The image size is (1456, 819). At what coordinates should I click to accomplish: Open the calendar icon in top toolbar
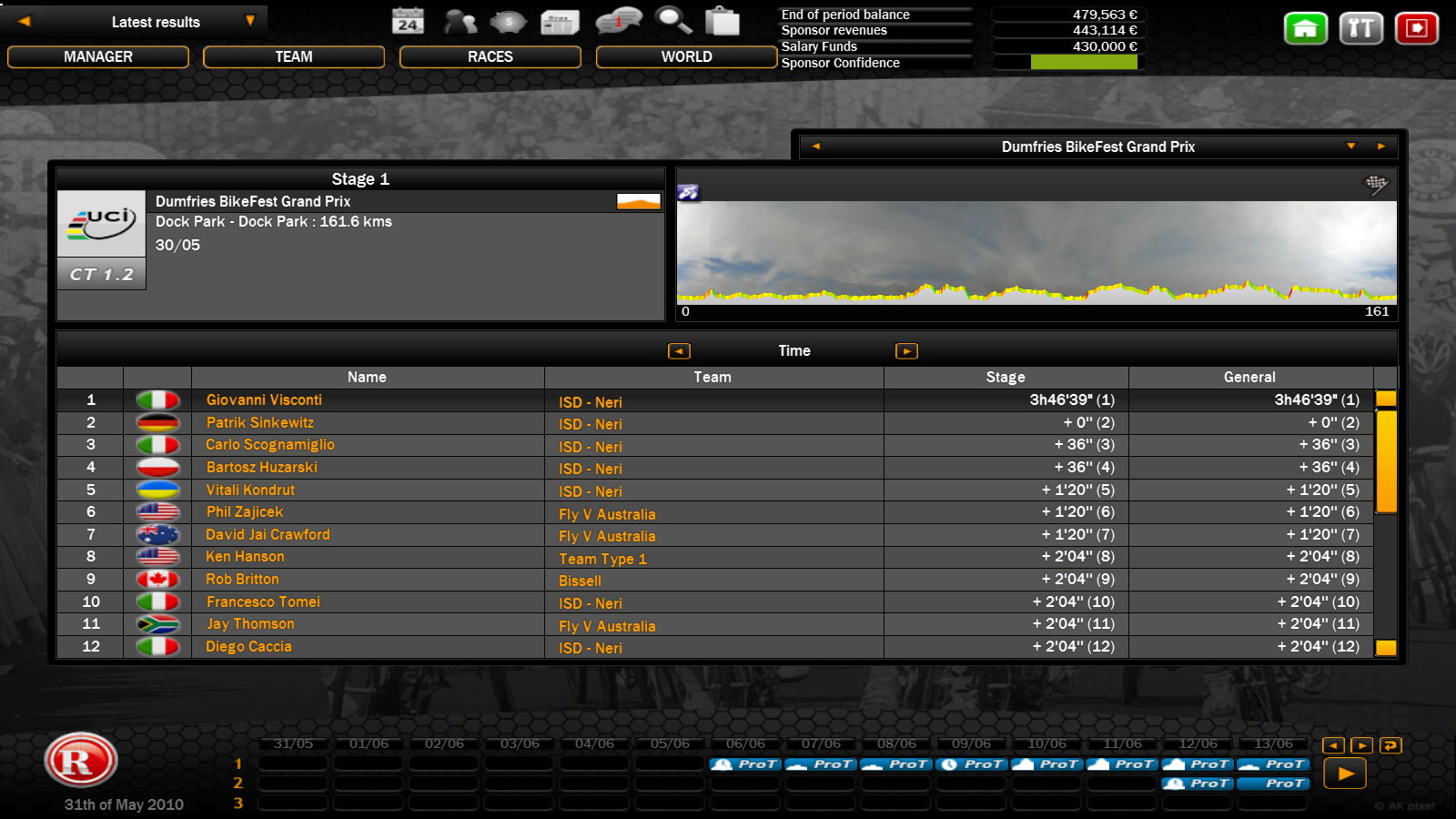coord(408,21)
